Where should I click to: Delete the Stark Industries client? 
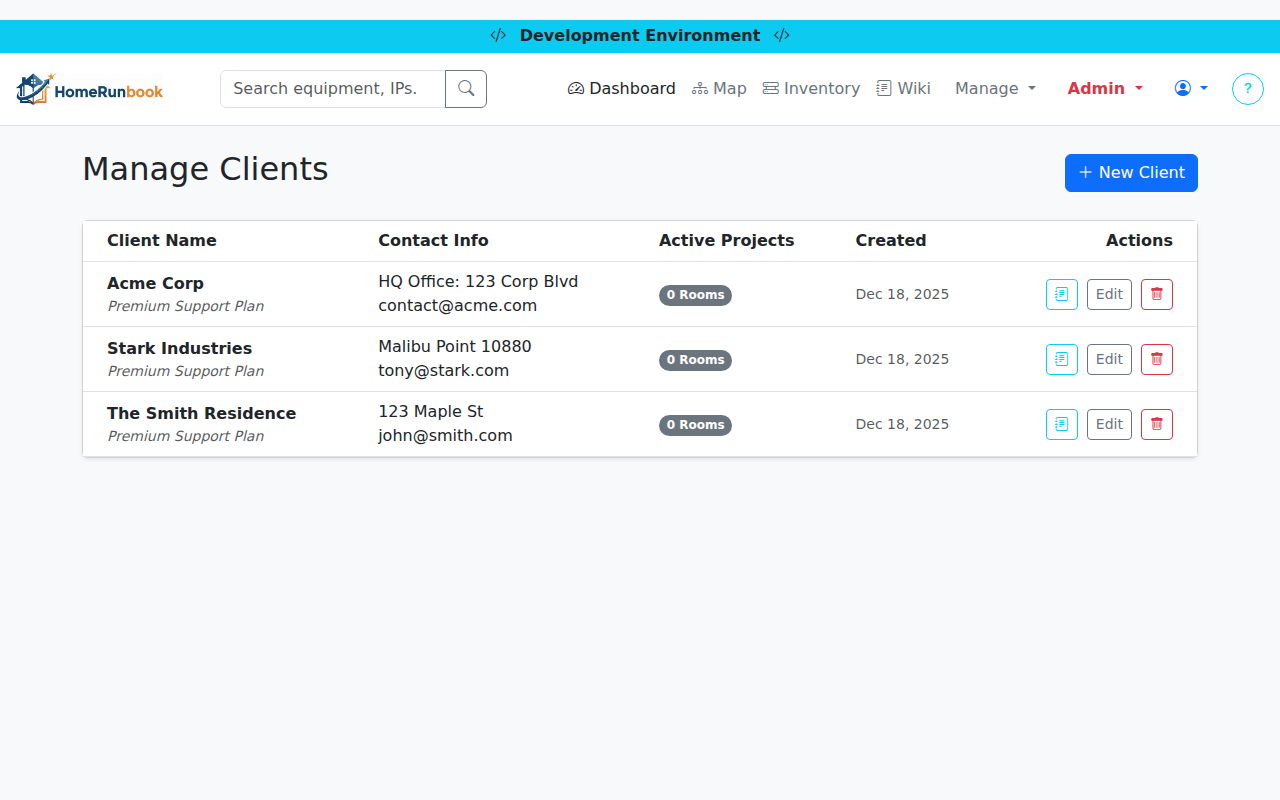(1156, 359)
